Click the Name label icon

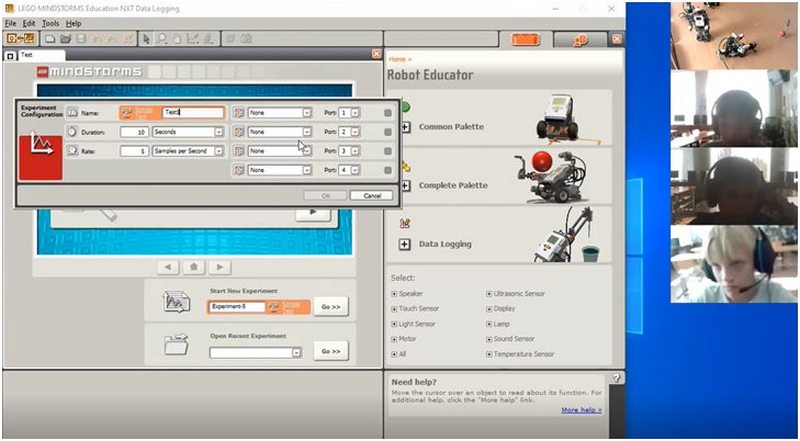[72, 113]
